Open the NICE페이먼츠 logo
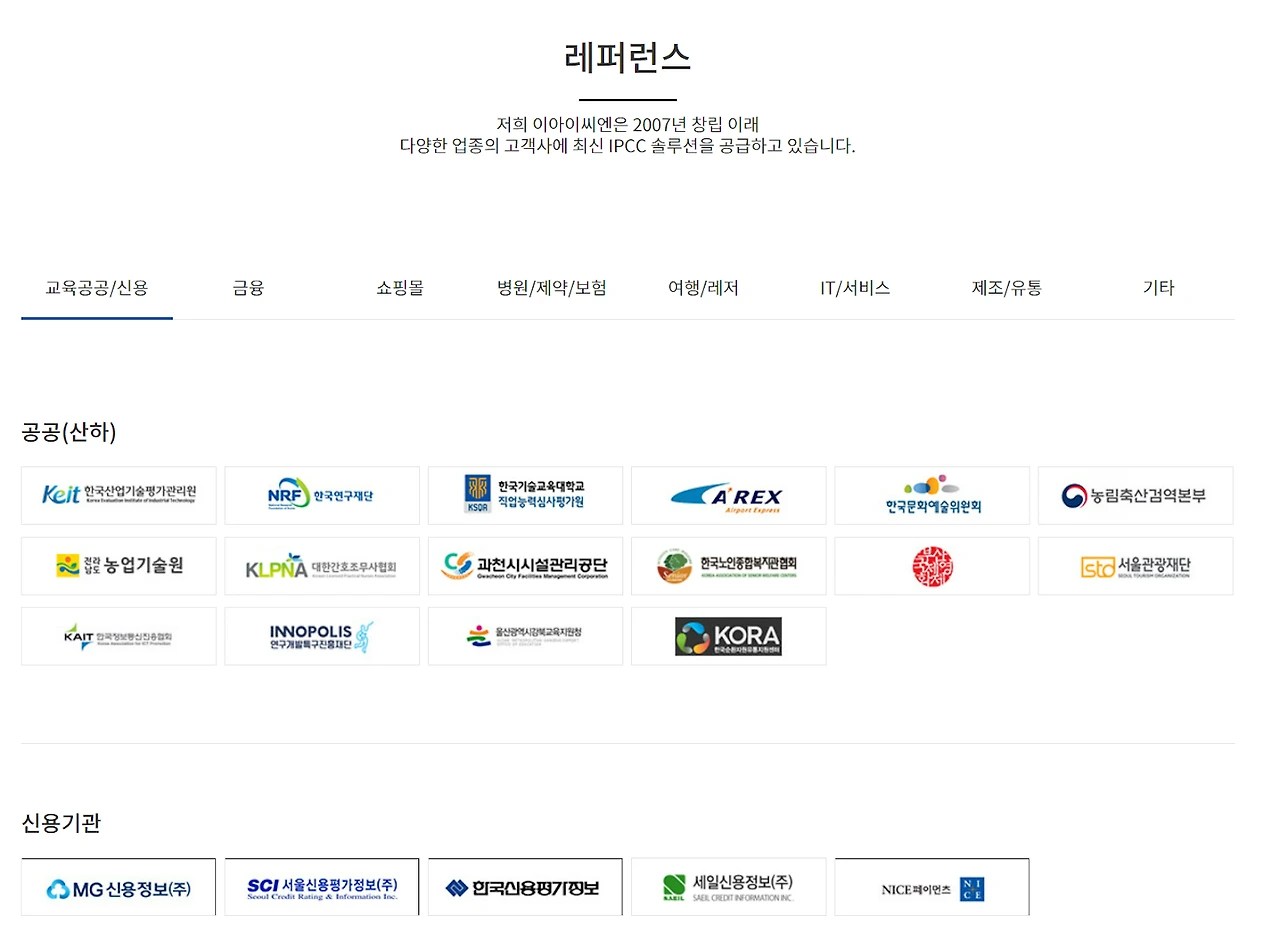The image size is (1280, 948). click(x=932, y=887)
